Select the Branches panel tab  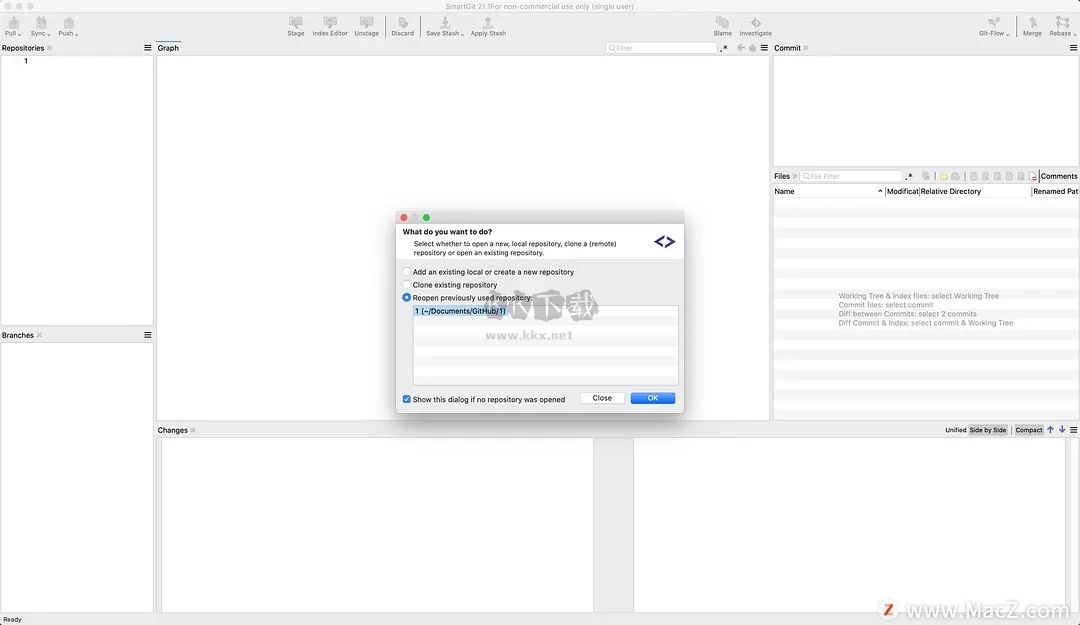(x=18, y=335)
